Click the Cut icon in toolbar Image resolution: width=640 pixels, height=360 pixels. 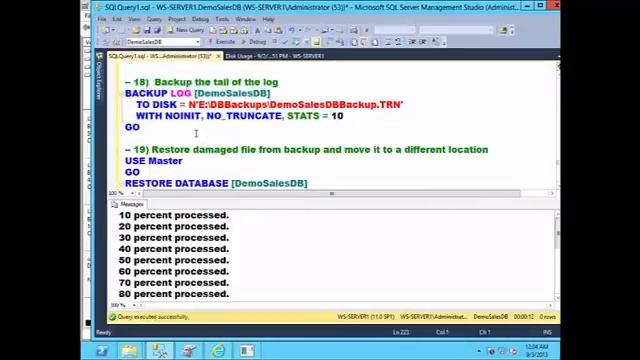pyautogui.click(x=258, y=30)
